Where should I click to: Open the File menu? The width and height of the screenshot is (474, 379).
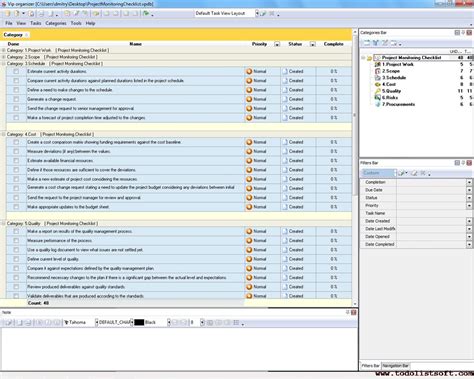[9, 23]
